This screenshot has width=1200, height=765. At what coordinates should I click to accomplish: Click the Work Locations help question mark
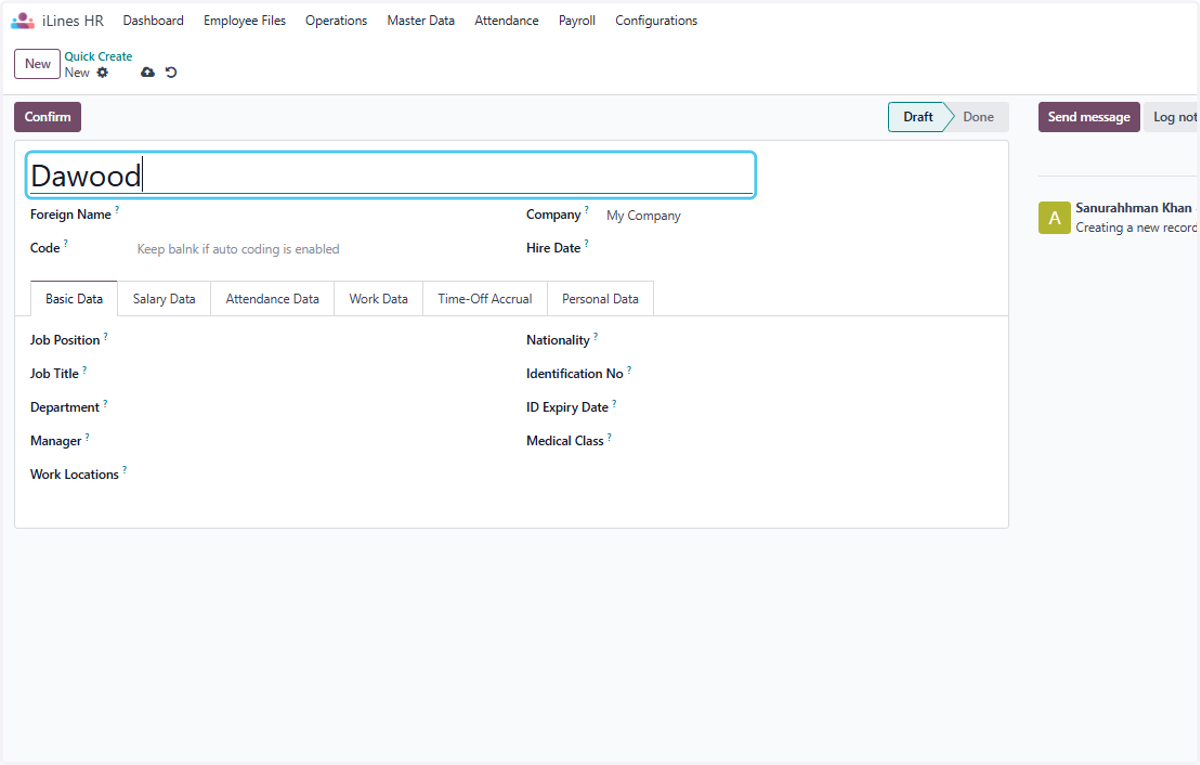pyautogui.click(x=125, y=470)
